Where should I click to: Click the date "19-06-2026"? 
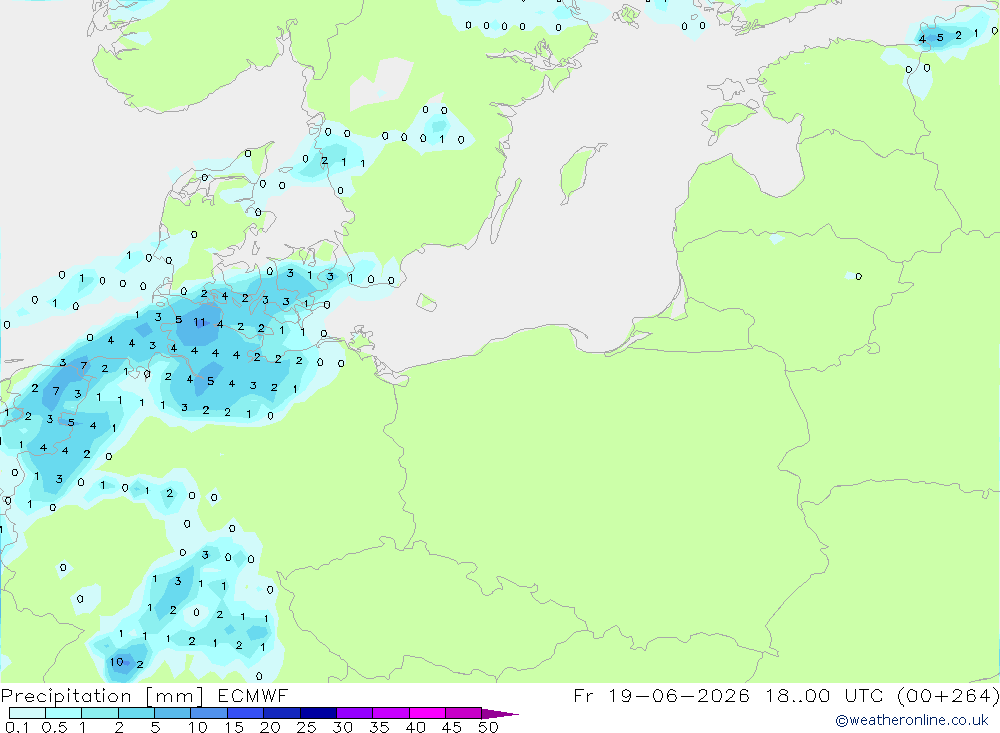(679, 696)
